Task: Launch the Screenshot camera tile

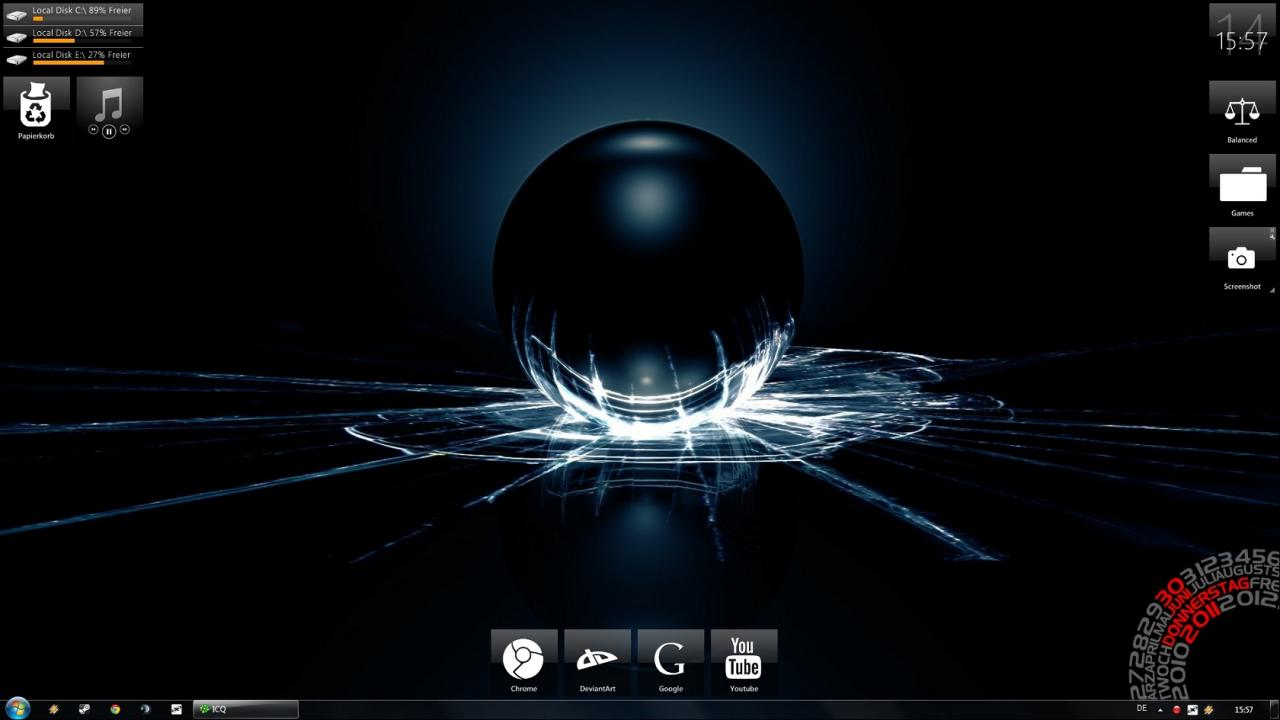Action: coord(1242,258)
